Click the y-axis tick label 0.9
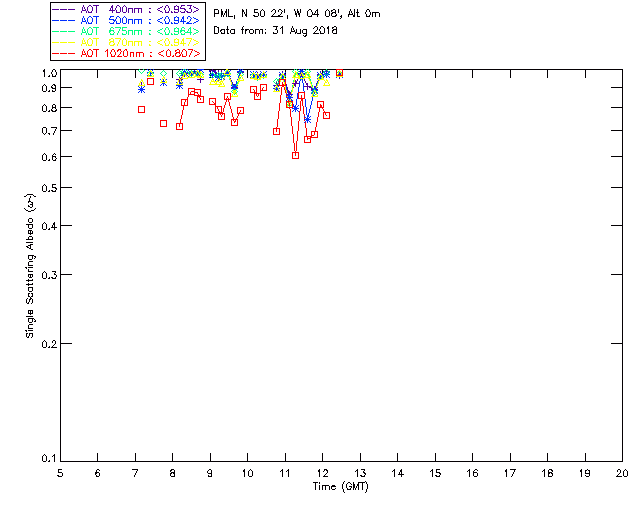 point(49,88)
